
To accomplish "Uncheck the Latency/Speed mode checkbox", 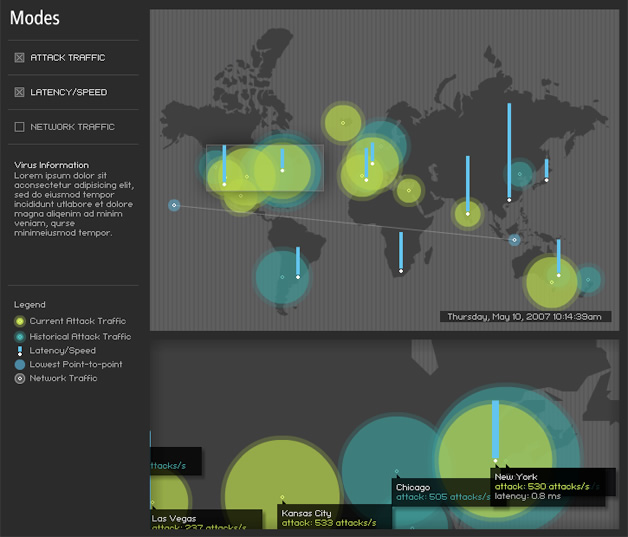I will pyautogui.click(x=19, y=92).
